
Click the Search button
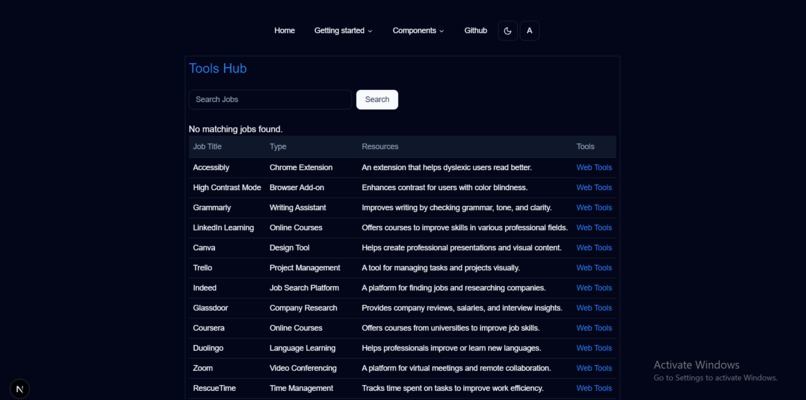pyautogui.click(x=377, y=100)
